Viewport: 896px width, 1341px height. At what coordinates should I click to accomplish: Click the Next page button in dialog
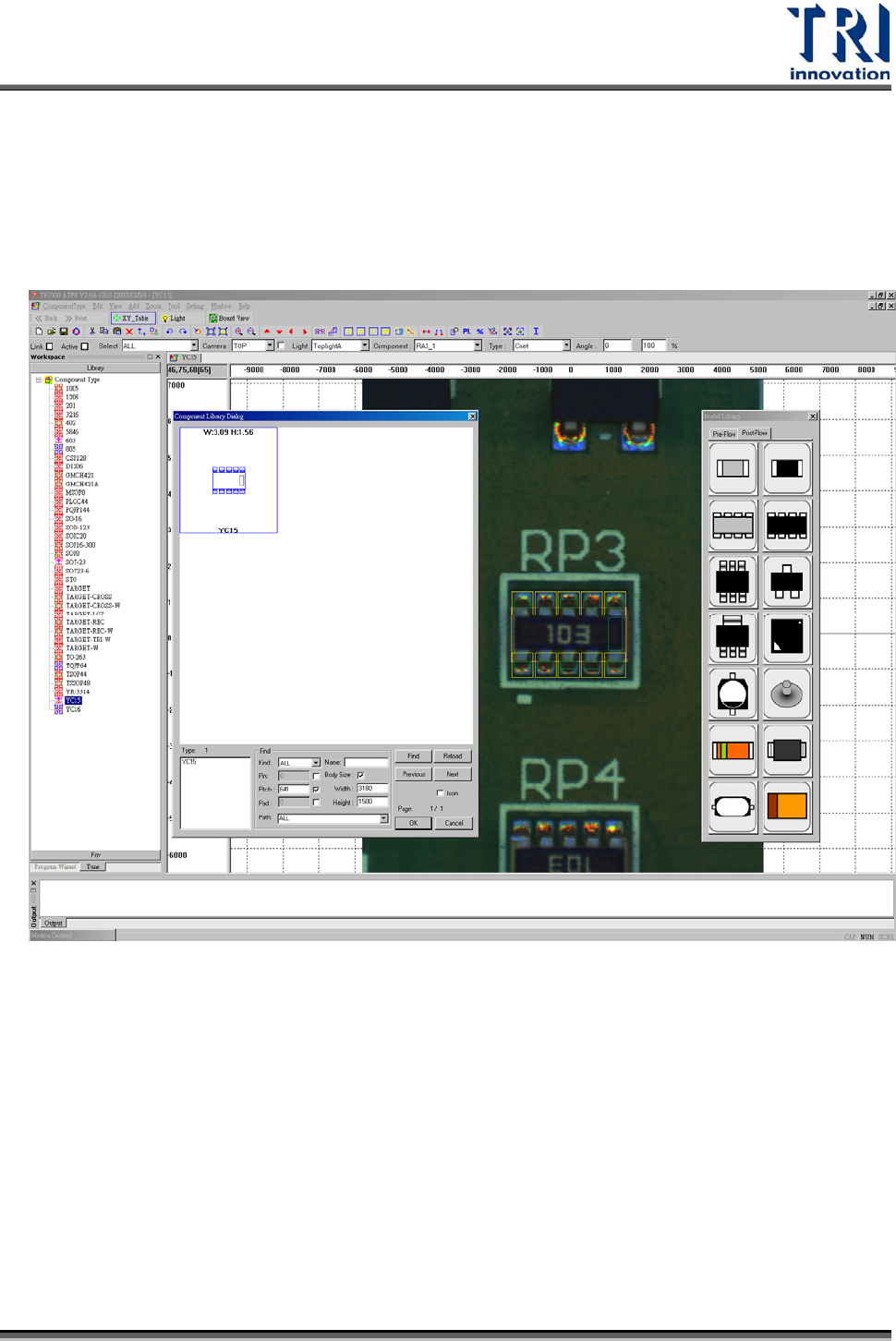pos(453,775)
